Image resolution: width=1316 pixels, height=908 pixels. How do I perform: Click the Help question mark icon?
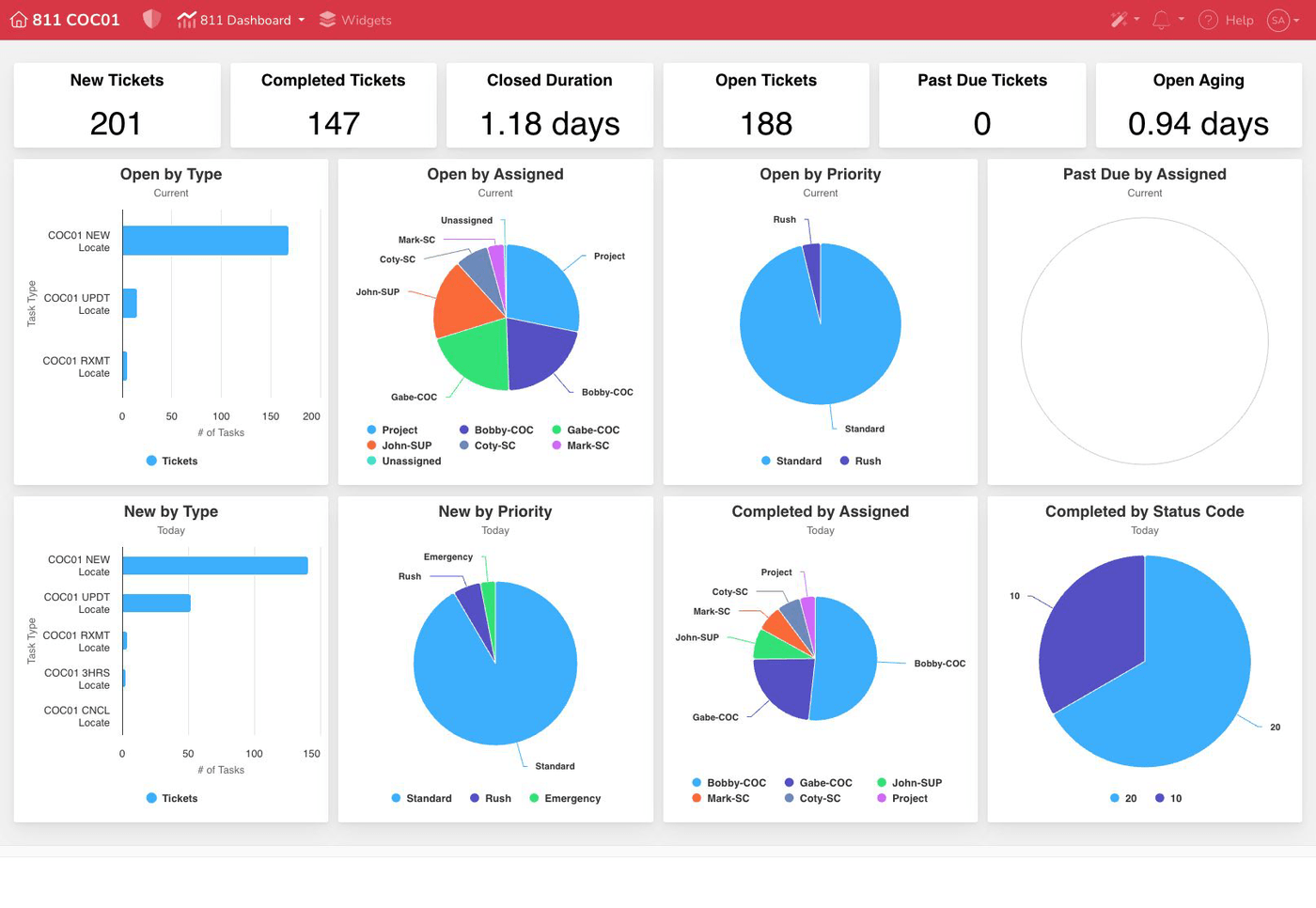tap(1209, 20)
